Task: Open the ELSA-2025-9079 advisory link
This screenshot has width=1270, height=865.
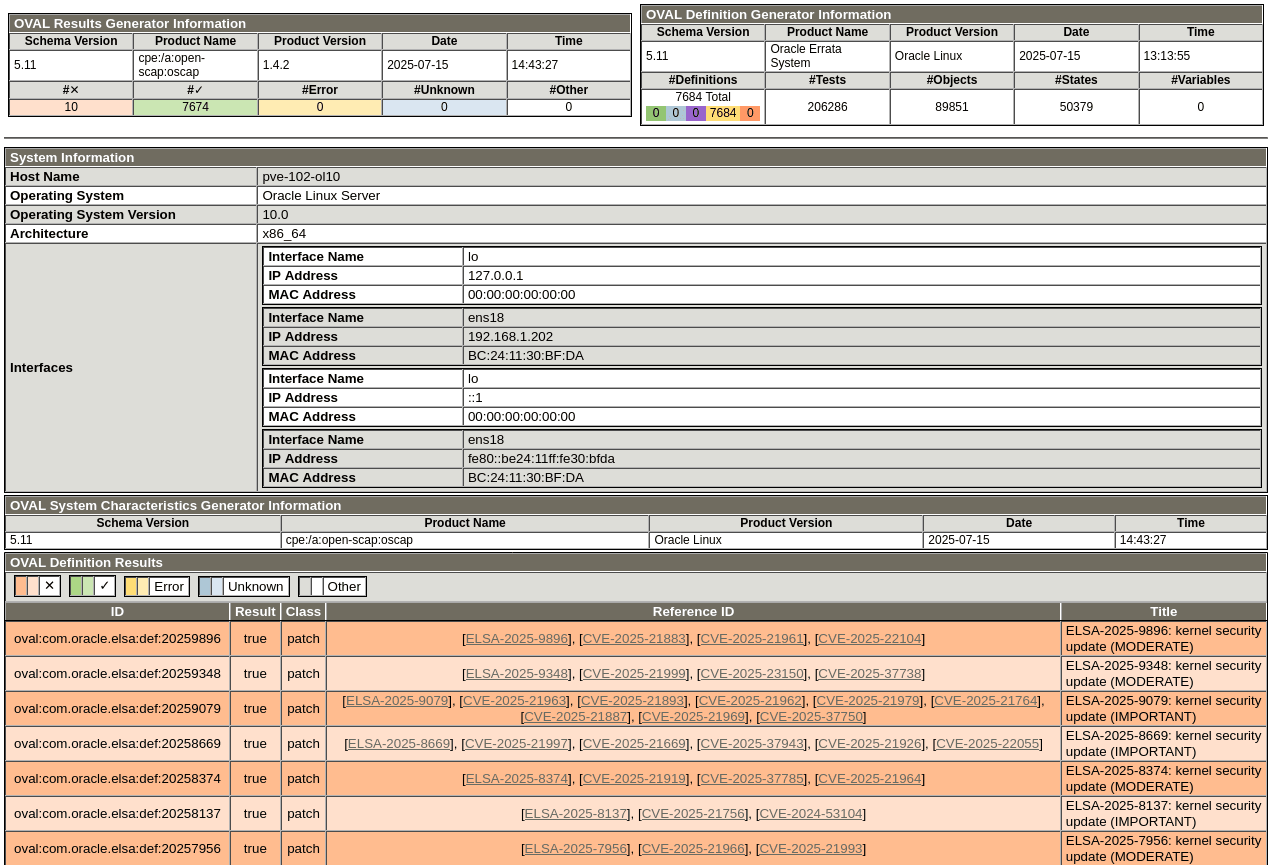Action: tap(397, 701)
